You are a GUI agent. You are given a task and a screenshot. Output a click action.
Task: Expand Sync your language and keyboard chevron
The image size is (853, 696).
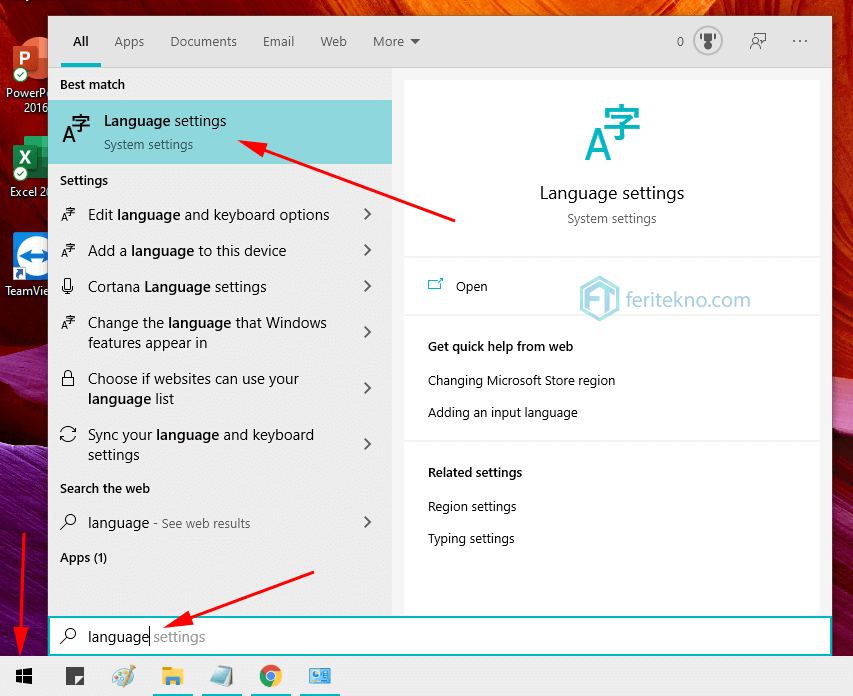pos(367,444)
